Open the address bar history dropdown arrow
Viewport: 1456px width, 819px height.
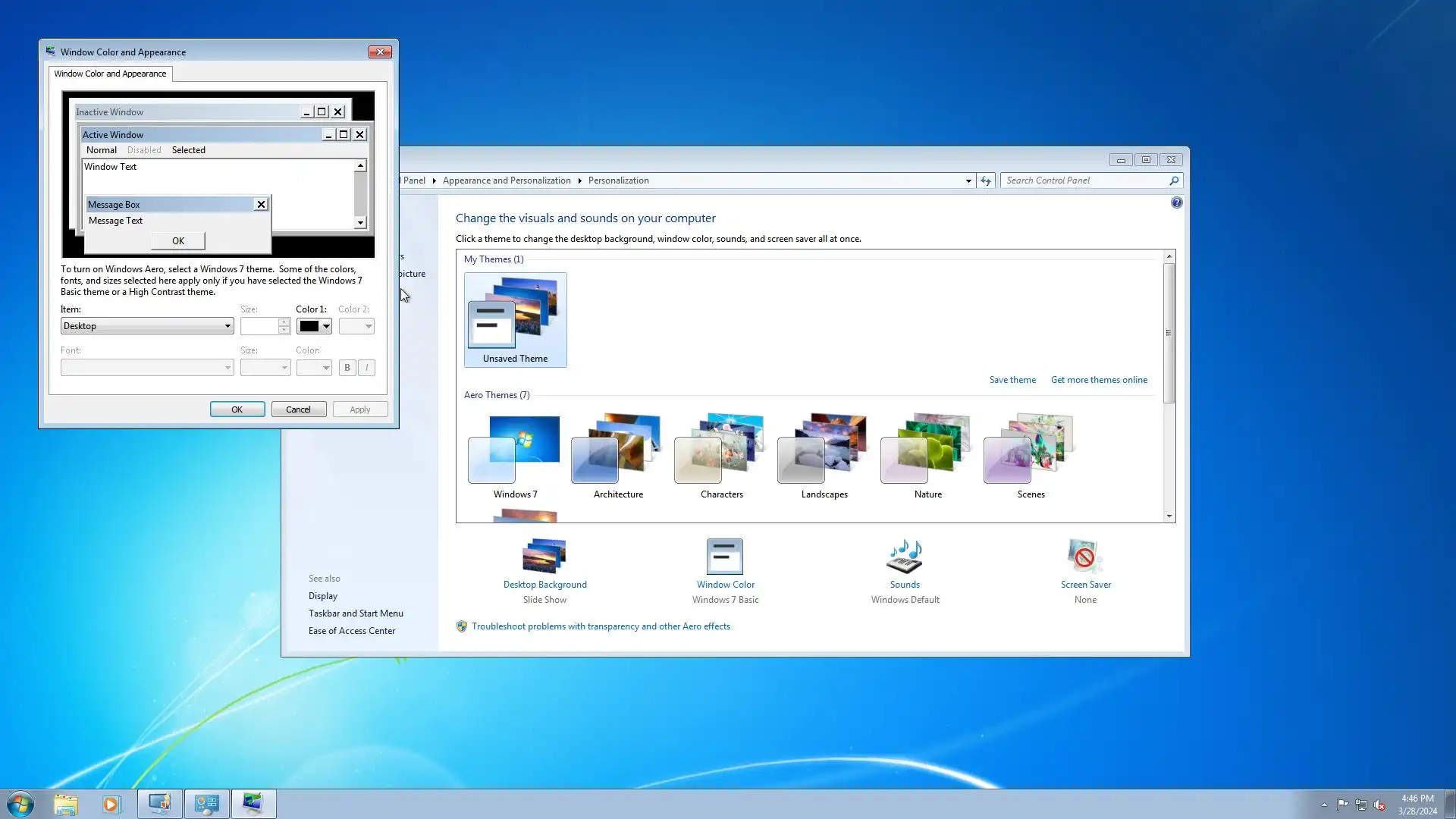(968, 180)
